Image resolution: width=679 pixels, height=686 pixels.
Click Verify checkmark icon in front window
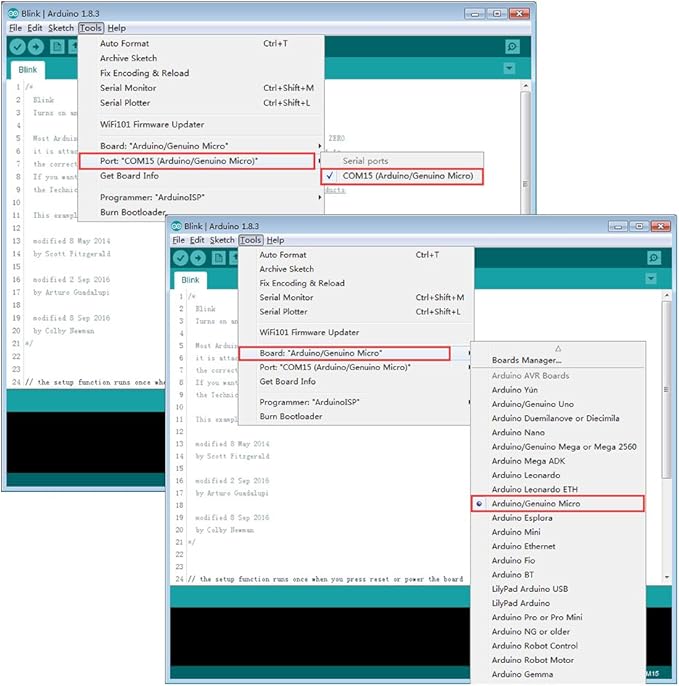pos(180,258)
